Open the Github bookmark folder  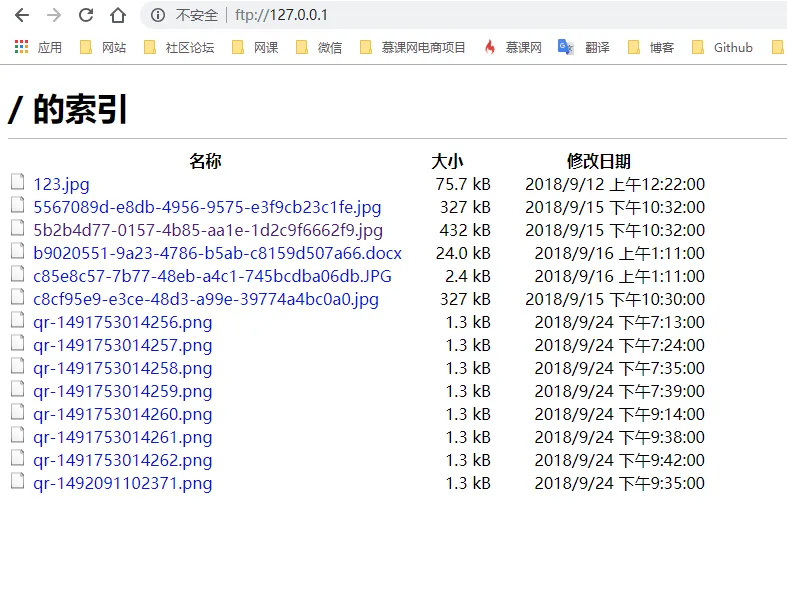(722, 47)
